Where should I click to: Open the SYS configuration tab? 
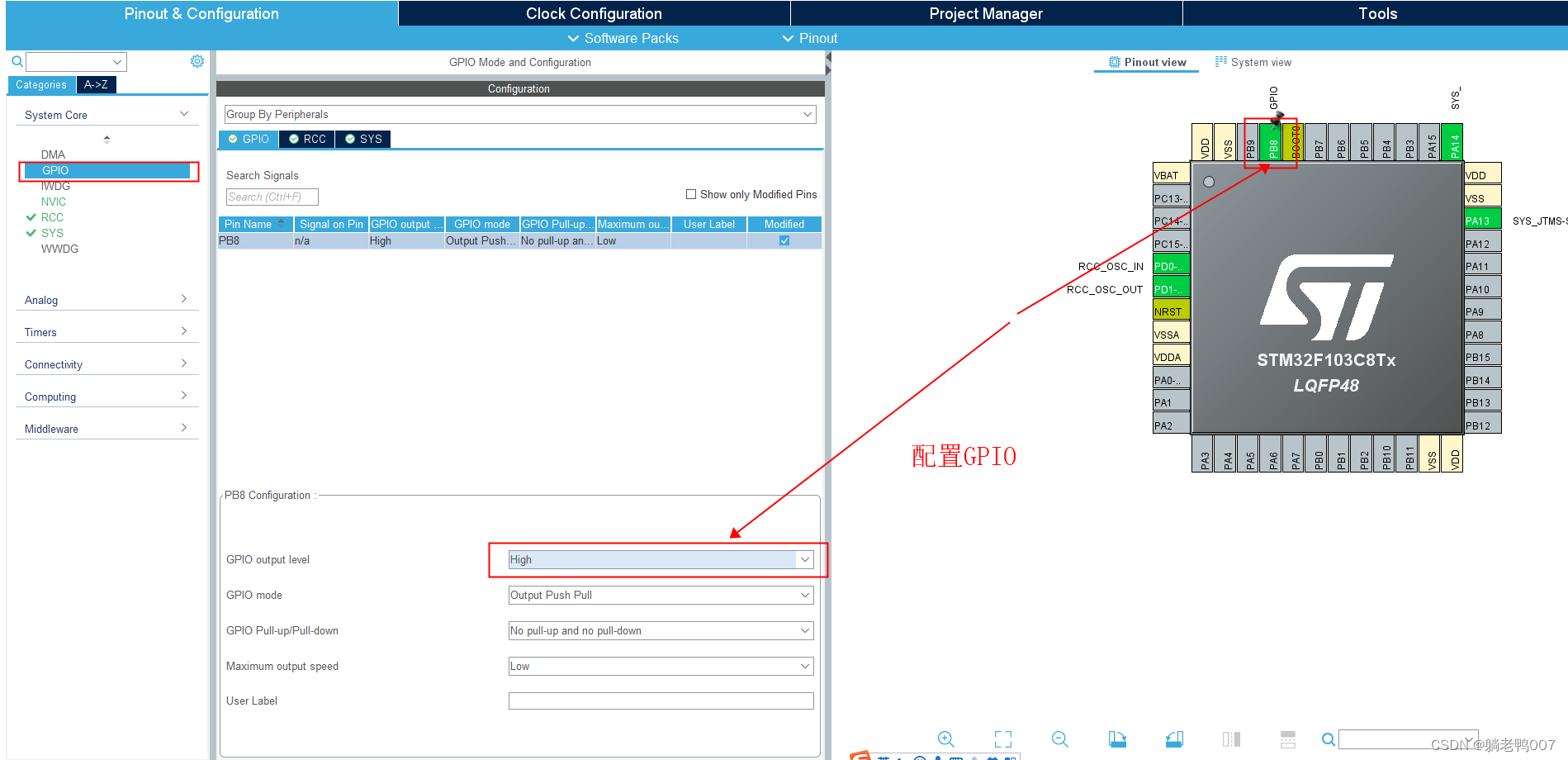tap(363, 139)
